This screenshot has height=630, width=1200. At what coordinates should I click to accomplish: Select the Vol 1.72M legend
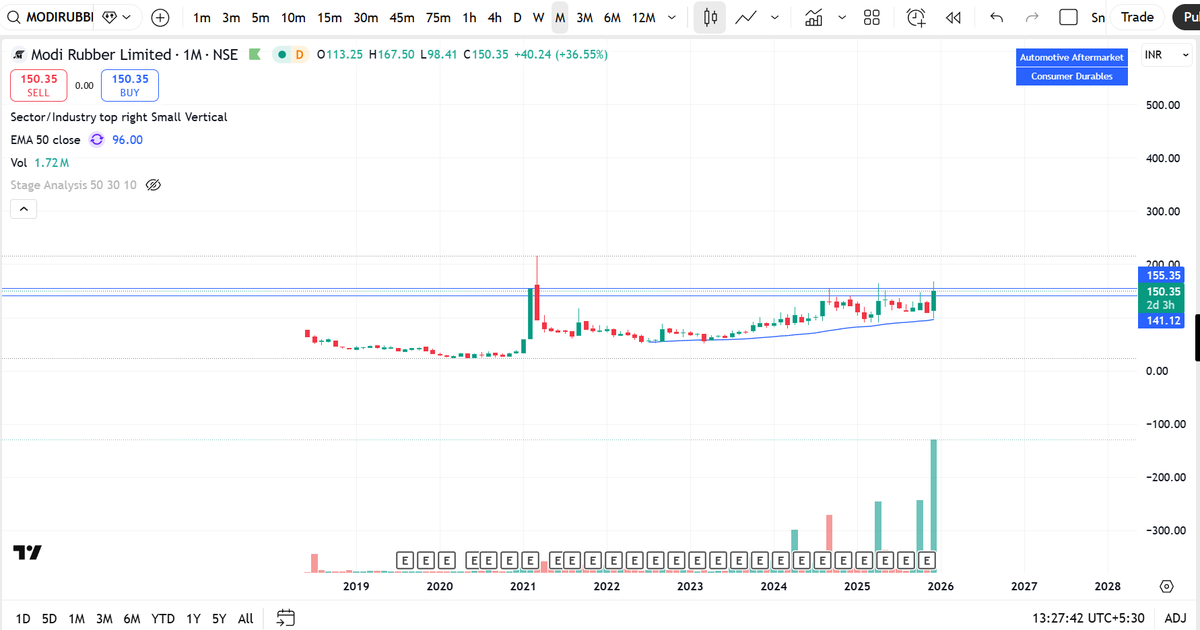[40, 162]
